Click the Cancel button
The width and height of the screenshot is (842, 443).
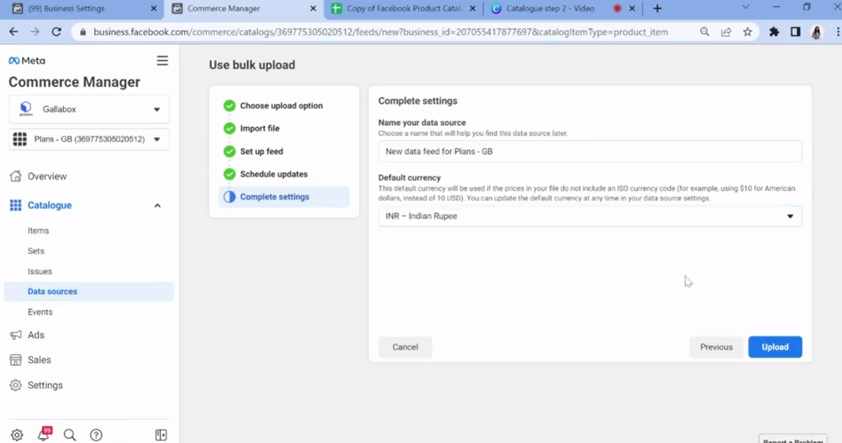[405, 347]
